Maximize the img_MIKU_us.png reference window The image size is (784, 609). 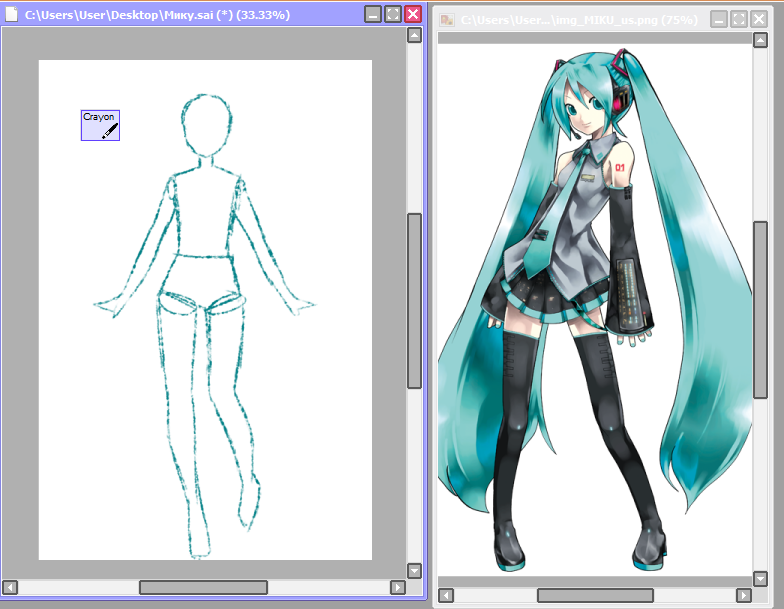click(739, 20)
